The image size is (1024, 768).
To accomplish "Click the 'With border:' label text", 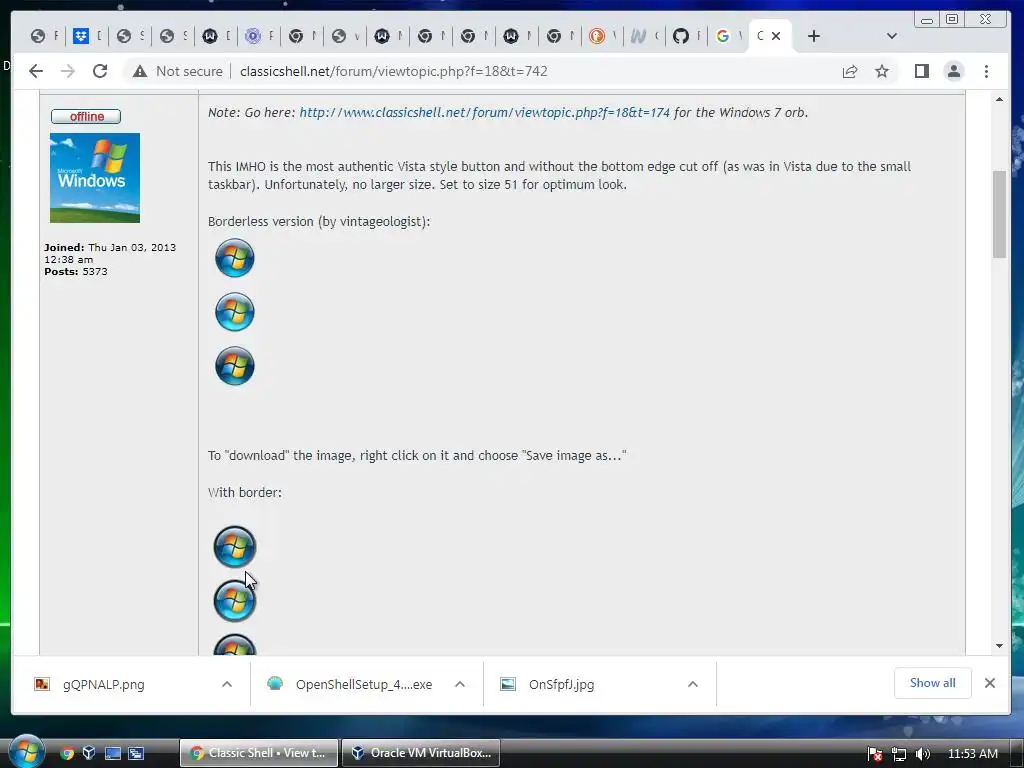I will 245,492.
